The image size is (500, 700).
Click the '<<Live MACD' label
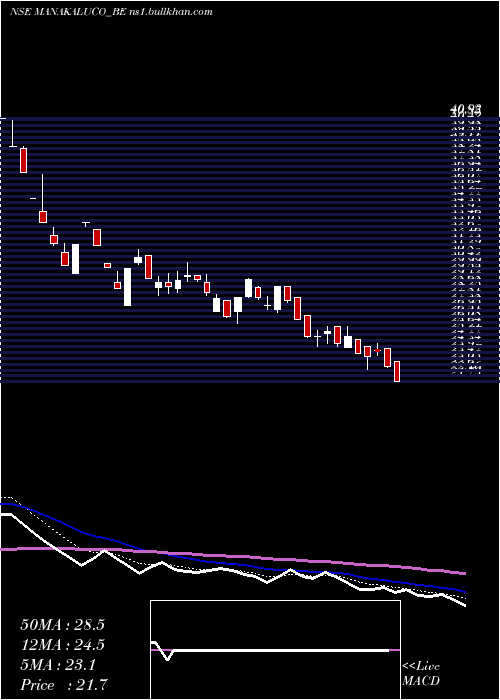(421, 674)
